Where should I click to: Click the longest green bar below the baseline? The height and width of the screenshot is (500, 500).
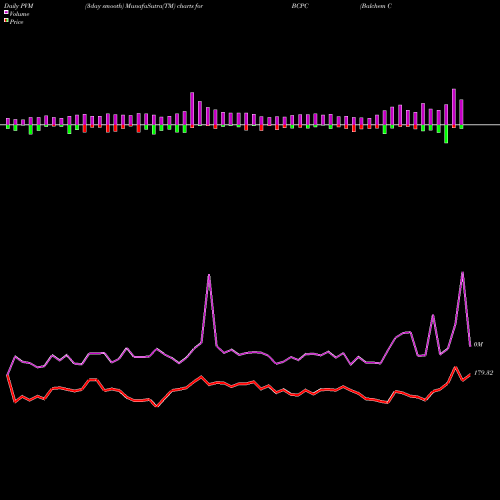point(446,134)
